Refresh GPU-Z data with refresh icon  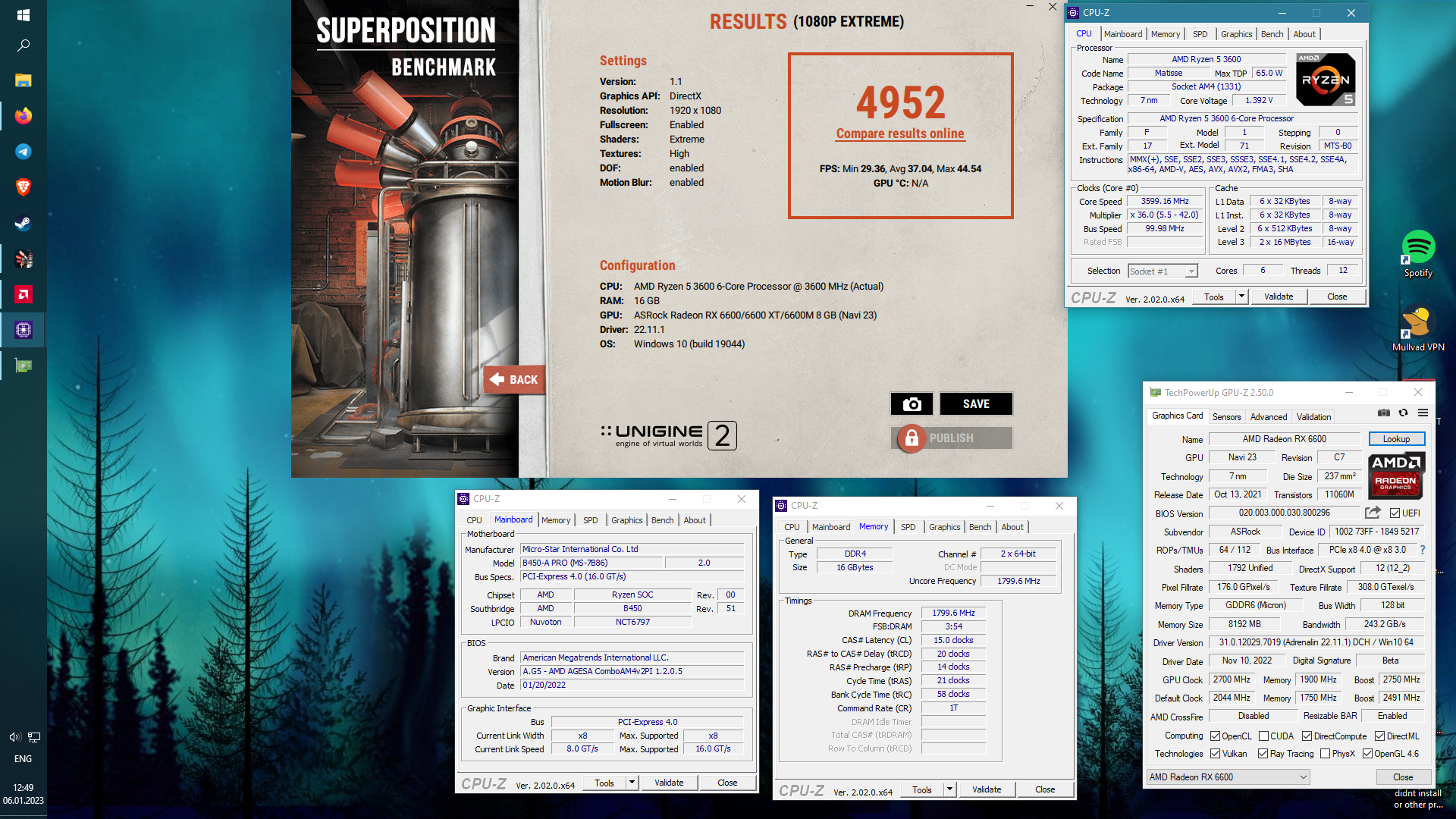point(1404,413)
